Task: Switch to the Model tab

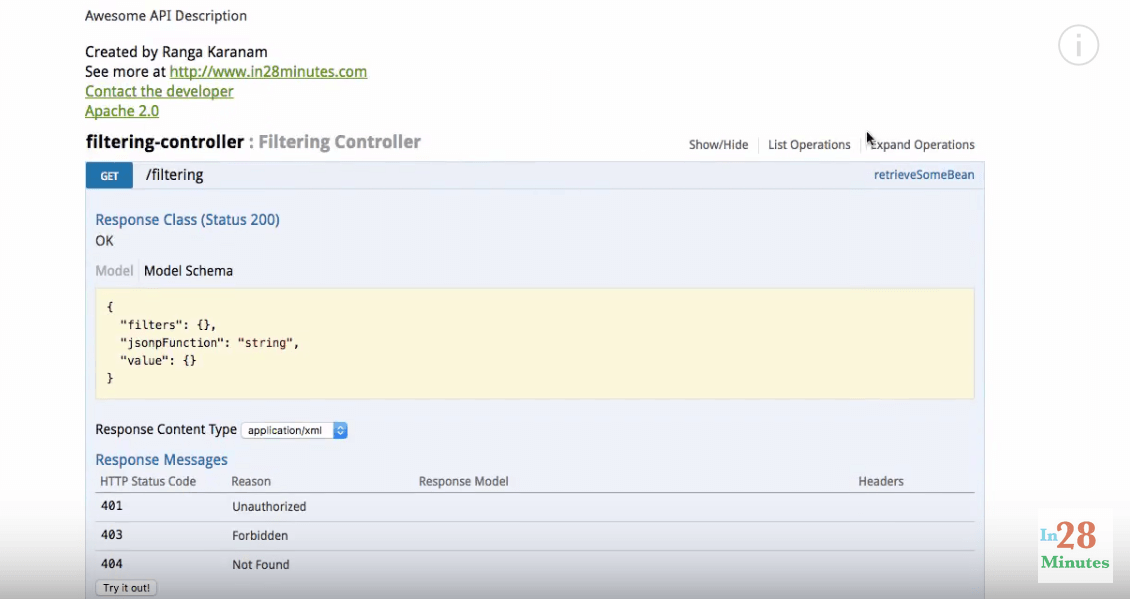Action: [x=114, y=271]
